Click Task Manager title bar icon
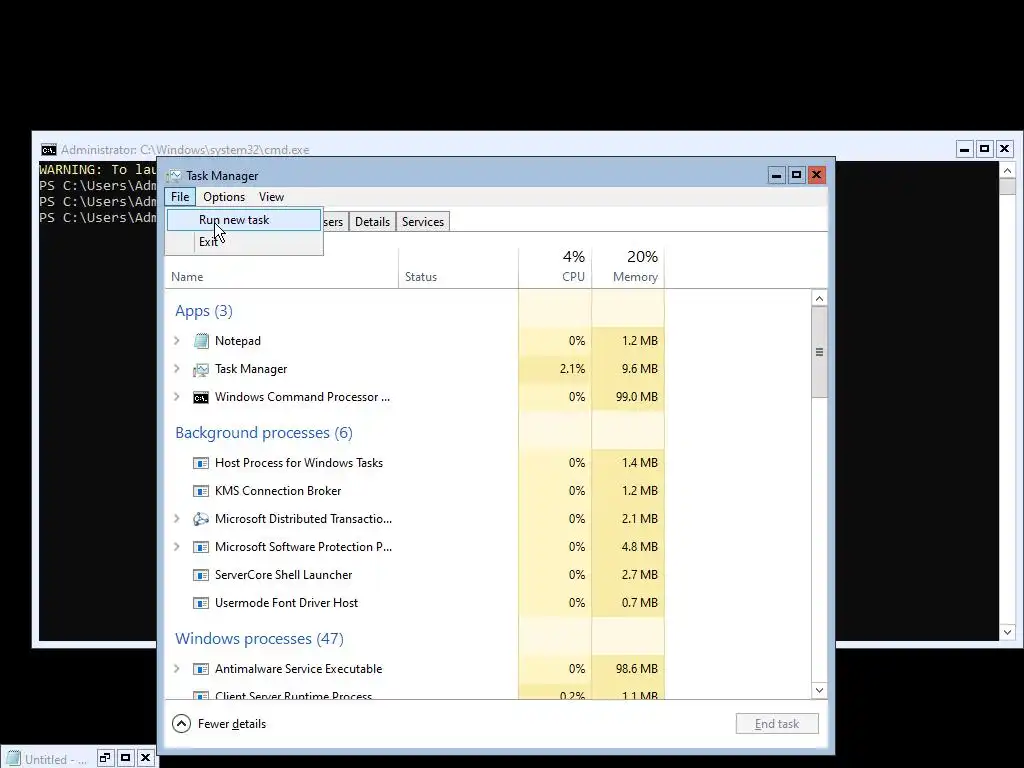This screenshot has width=1024, height=768. (x=174, y=176)
